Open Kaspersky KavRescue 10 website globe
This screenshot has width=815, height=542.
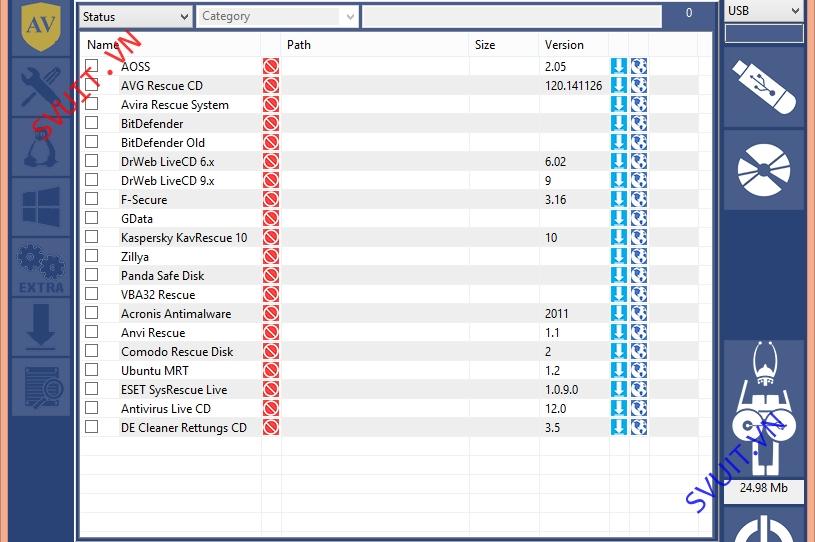click(x=639, y=237)
